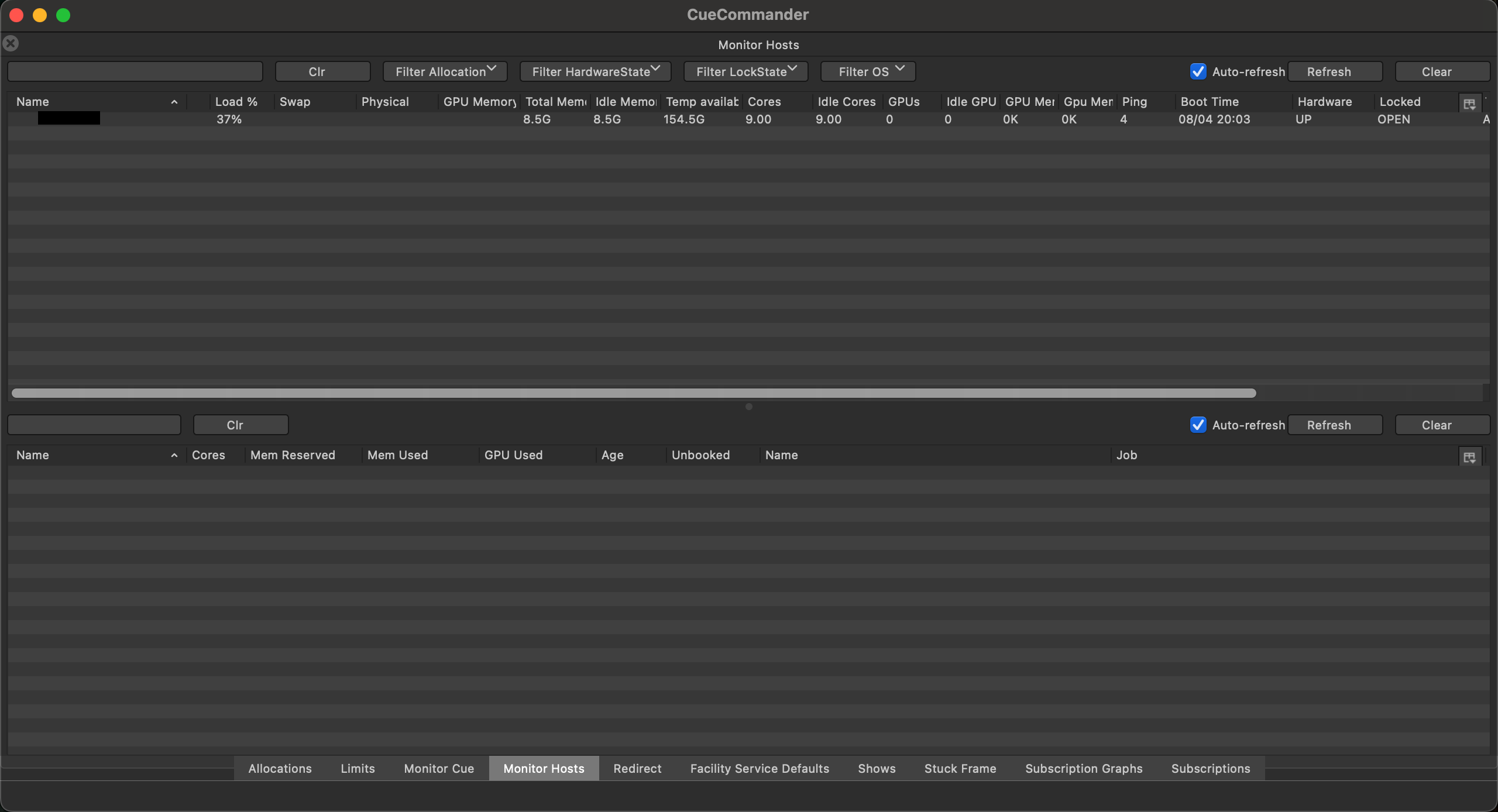The image size is (1498, 812).
Task: Click Ping column header
Action: coord(1146,102)
